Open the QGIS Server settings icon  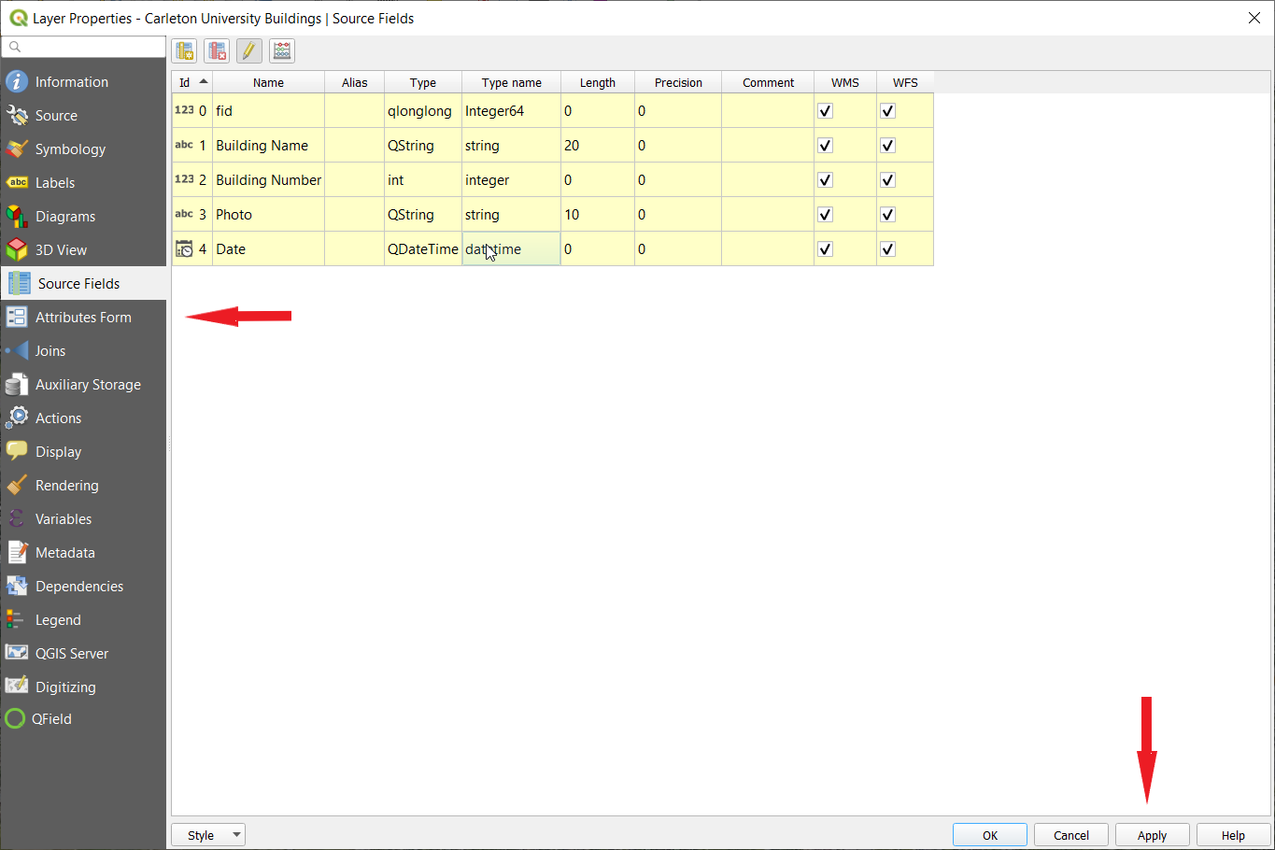[17, 653]
